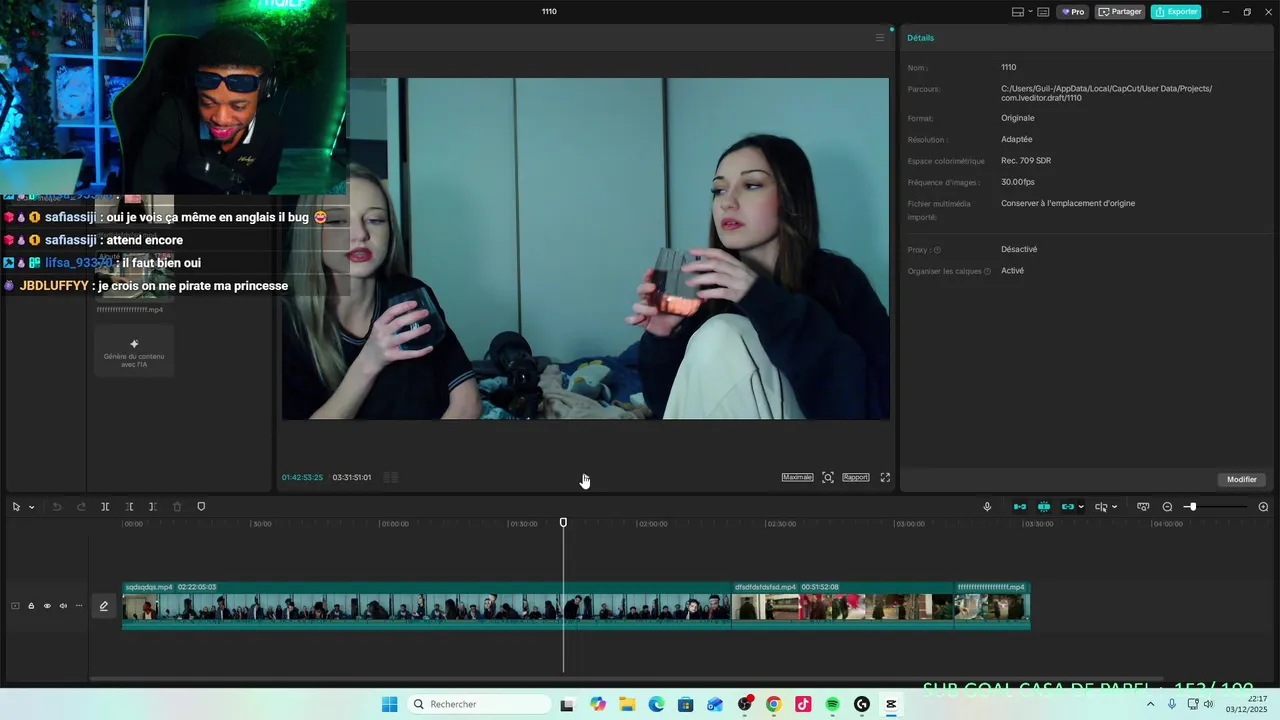This screenshot has width=1280, height=720.
Task: Open OBS Studio from the taskbar
Action: point(745,704)
